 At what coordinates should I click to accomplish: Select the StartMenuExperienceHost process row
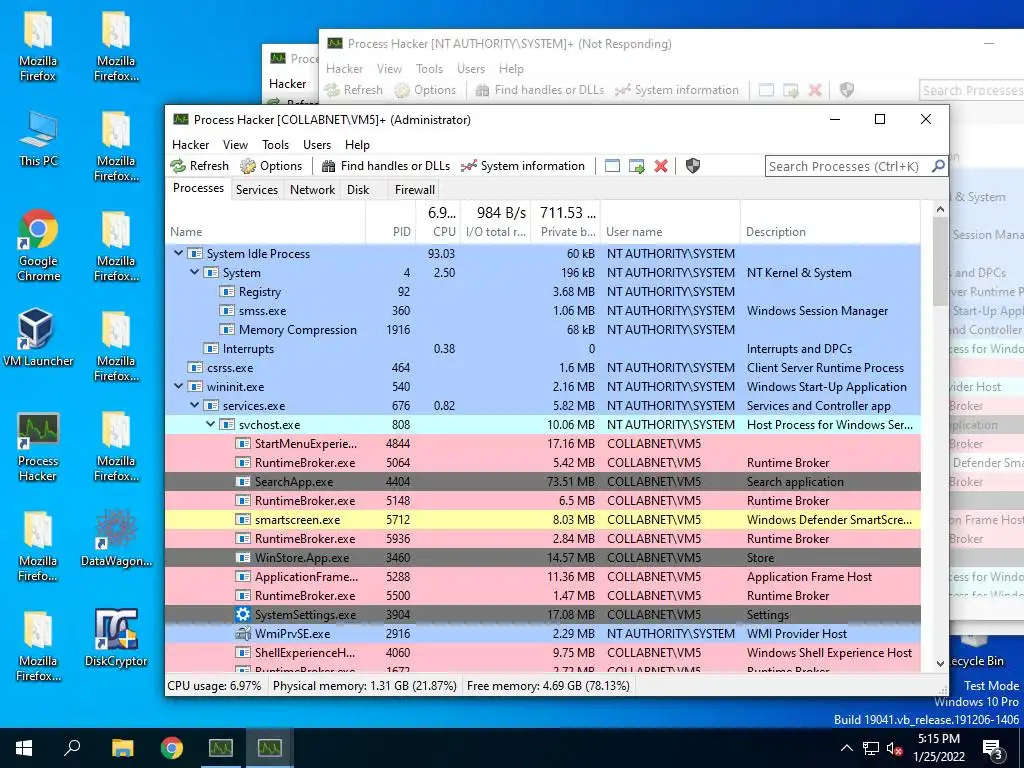543,443
